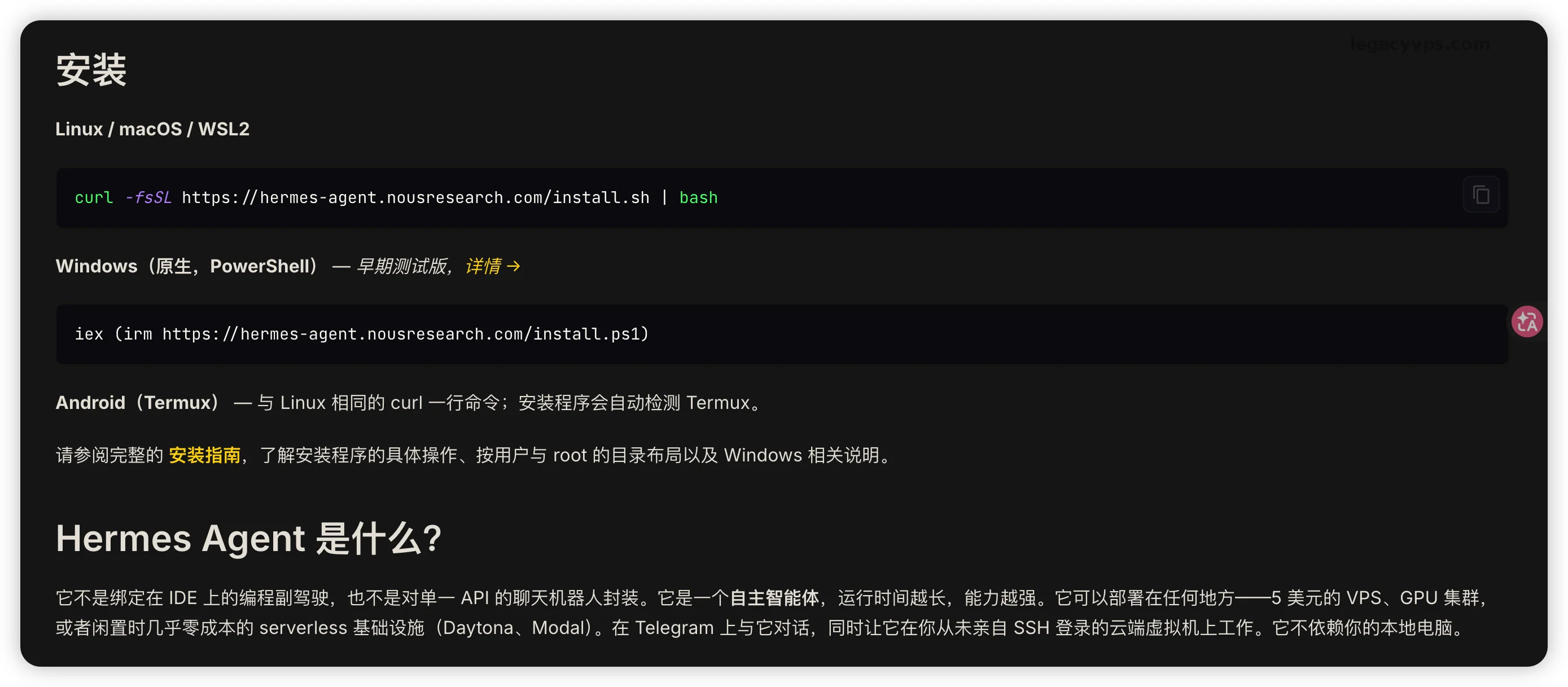The width and height of the screenshot is (1568, 687).
Task: Open the 安装指南 install guide link
Action: [x=204, y=455]
